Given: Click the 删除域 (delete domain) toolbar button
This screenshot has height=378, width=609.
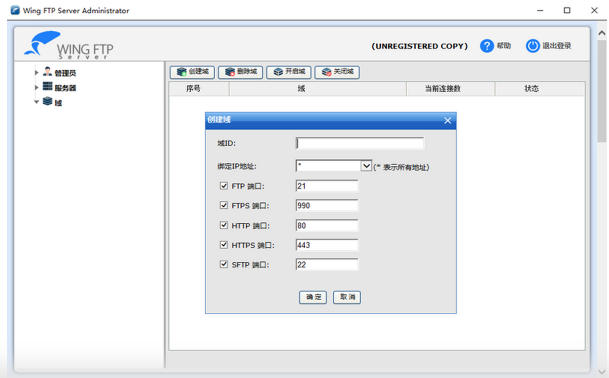Looking at the screenshot, I should coord(240,72).
